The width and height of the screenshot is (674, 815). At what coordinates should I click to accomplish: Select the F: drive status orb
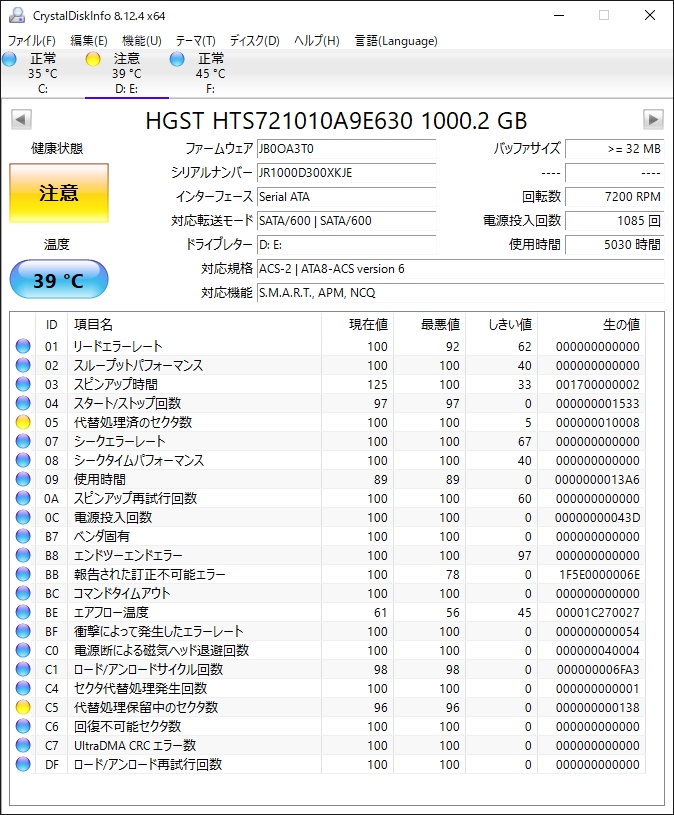(178, 59)
